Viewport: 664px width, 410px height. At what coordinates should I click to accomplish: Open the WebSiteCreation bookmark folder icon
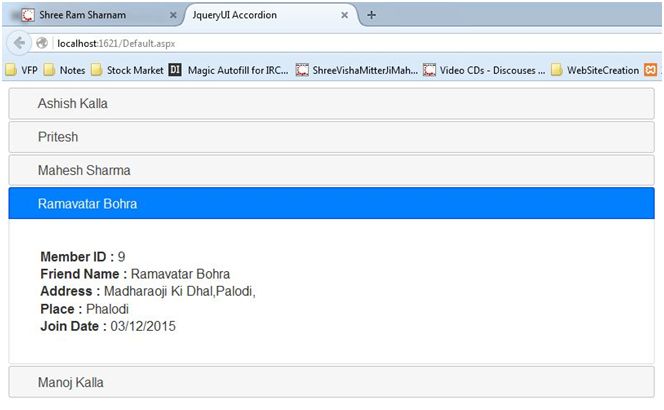coord(557,70)
